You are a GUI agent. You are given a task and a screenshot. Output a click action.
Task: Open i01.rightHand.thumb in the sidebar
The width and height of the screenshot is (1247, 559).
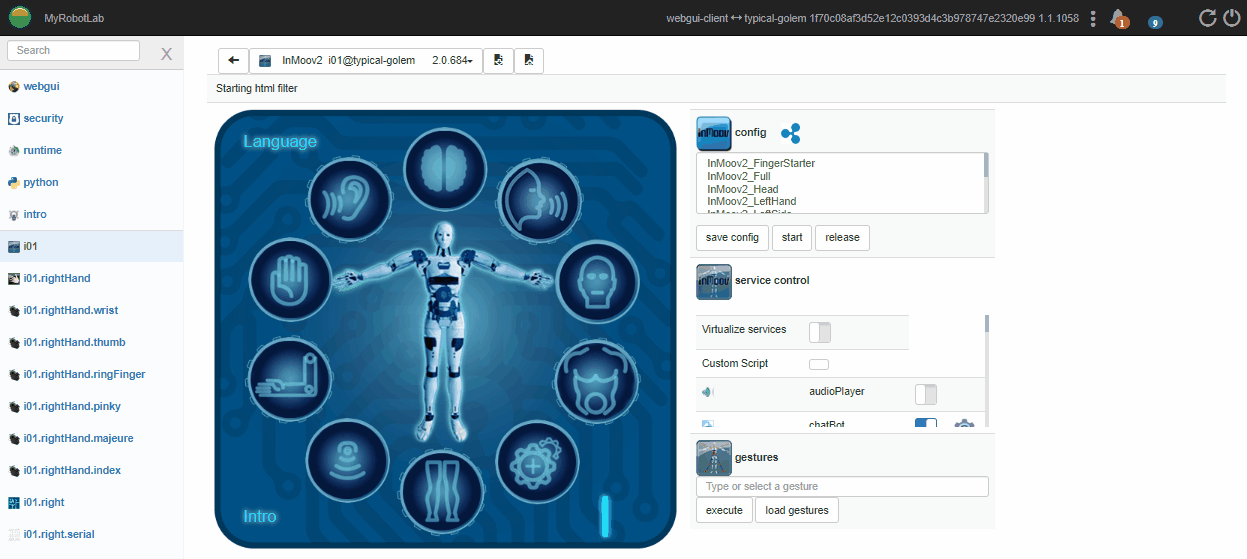click(x=74, y=342)
